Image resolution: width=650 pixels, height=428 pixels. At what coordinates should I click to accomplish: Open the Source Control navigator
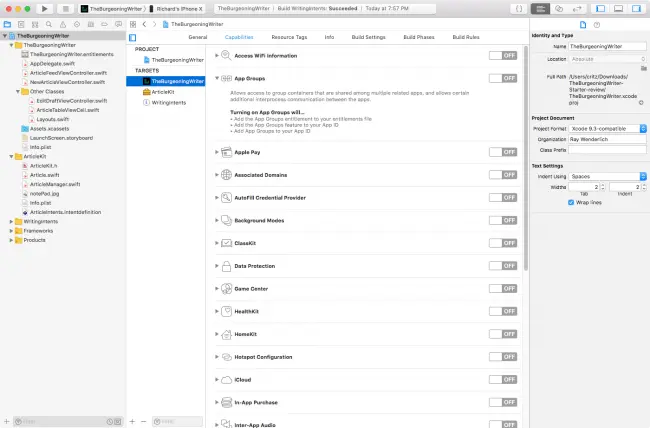point(21,24)
